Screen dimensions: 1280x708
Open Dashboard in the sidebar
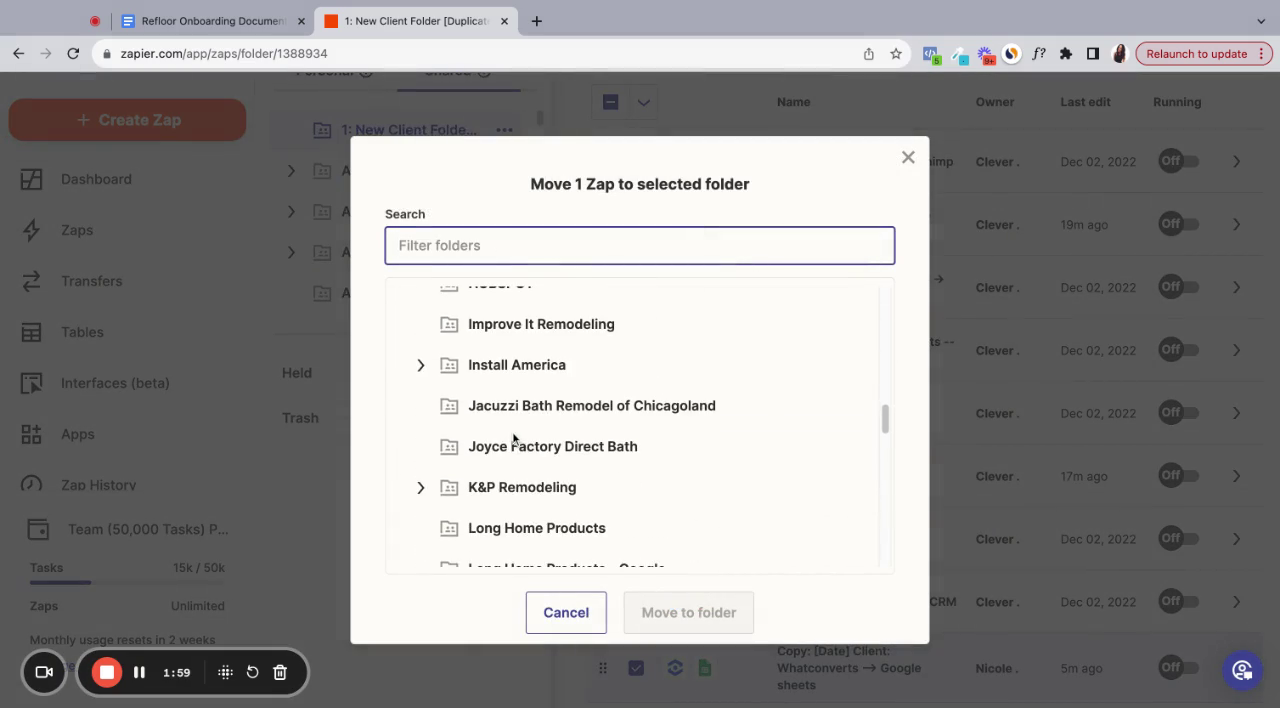coord(96,179)
